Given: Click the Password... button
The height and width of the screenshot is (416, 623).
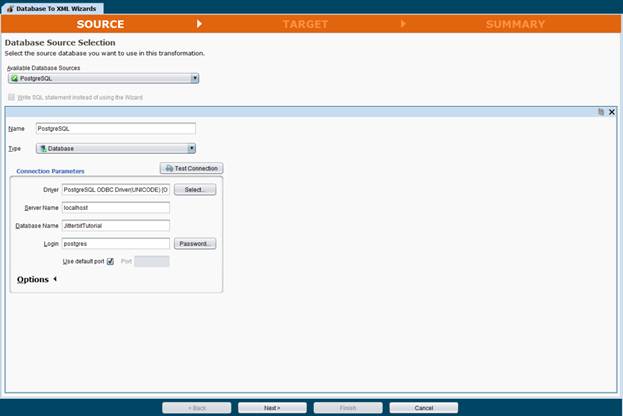Looking at the screenshot, I should point(195,244).
